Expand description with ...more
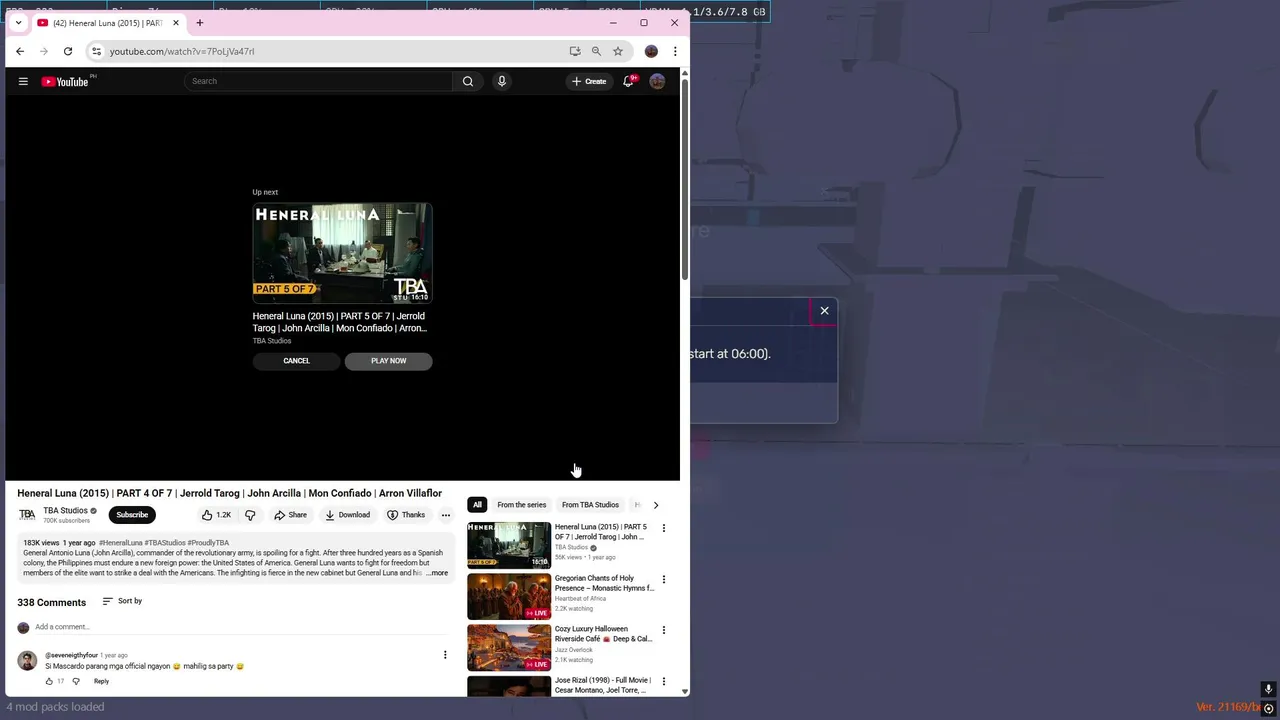This screenshot has height=720, width=1280. (437, 573)
